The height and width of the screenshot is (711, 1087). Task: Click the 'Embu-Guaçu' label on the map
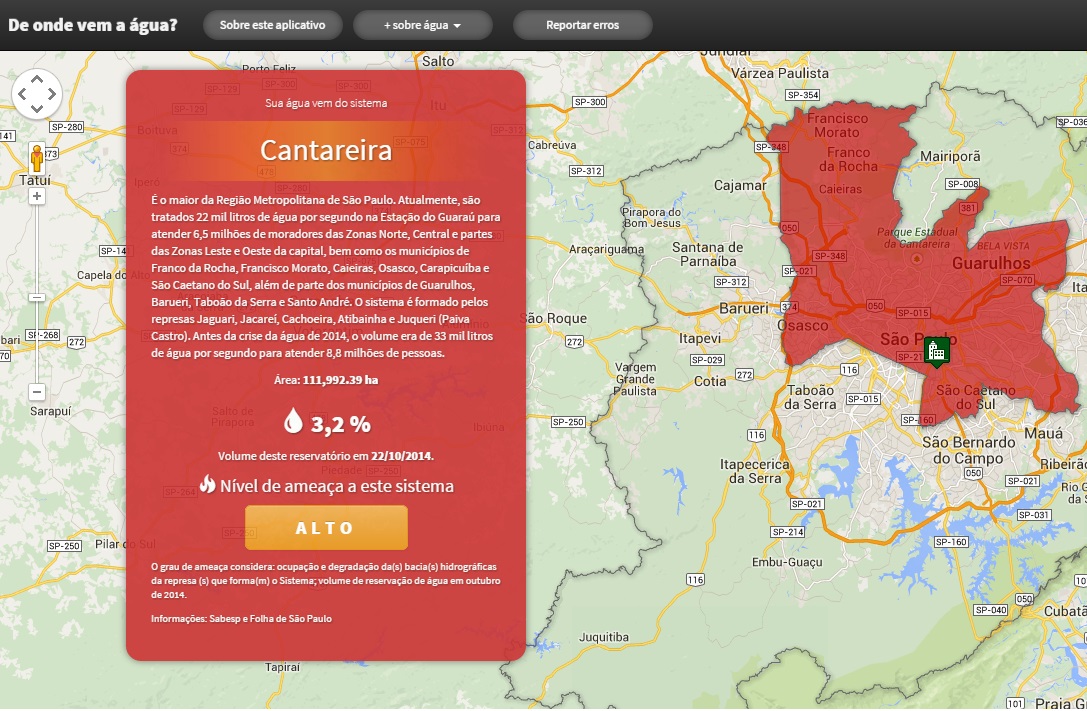coord(787,562)
